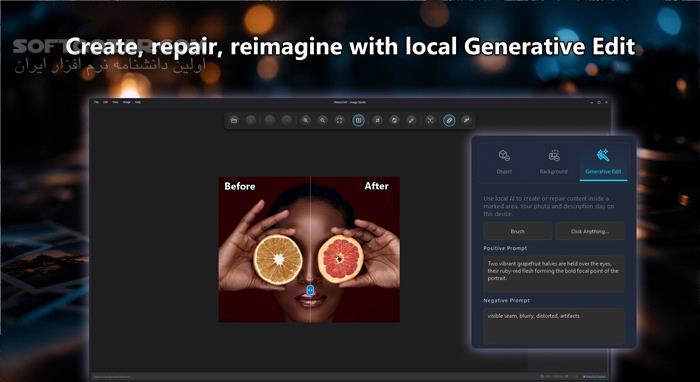Open the Help menu
Image resolution: width=700 pixels, height=382 pixels.
(x=138, y=102)
